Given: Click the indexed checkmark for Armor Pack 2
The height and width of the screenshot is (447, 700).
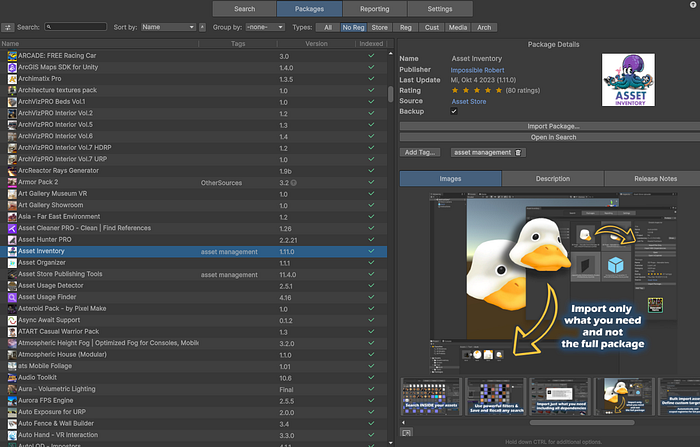Looking at the screenshot, I should tap(372, 183).
